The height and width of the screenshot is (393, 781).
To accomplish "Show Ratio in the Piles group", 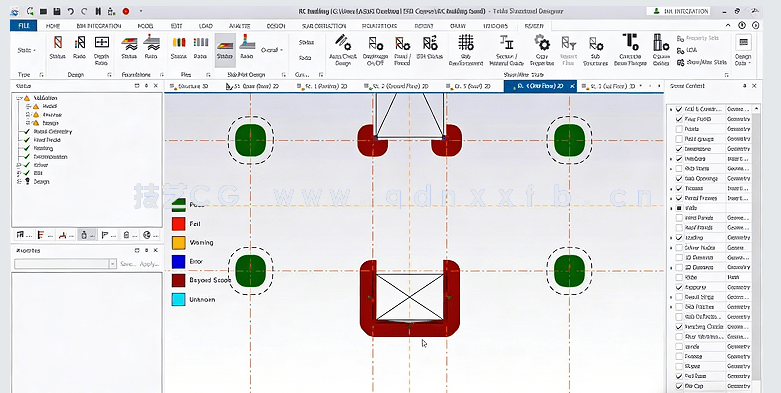I will (200, 47).
